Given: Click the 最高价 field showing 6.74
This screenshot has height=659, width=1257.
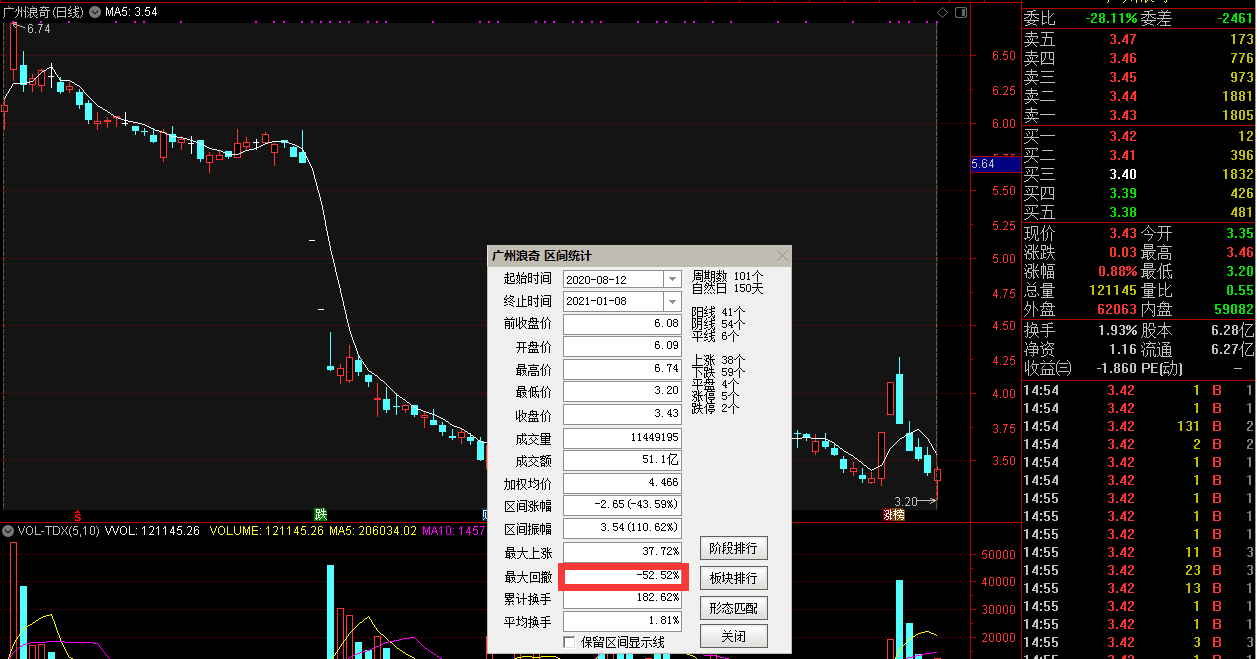Looking at the screenshot, I should pyautogui.click(x=623, y=369).
